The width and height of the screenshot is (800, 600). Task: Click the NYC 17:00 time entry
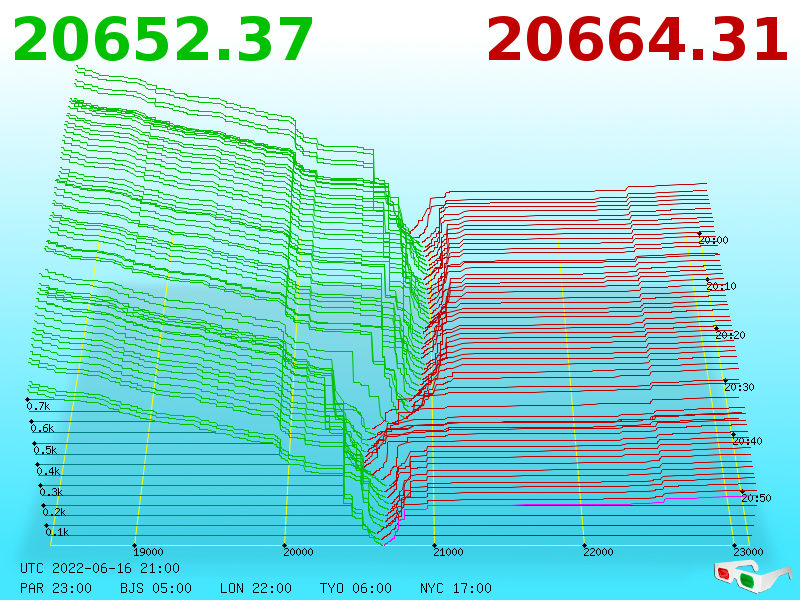[456, 588]
